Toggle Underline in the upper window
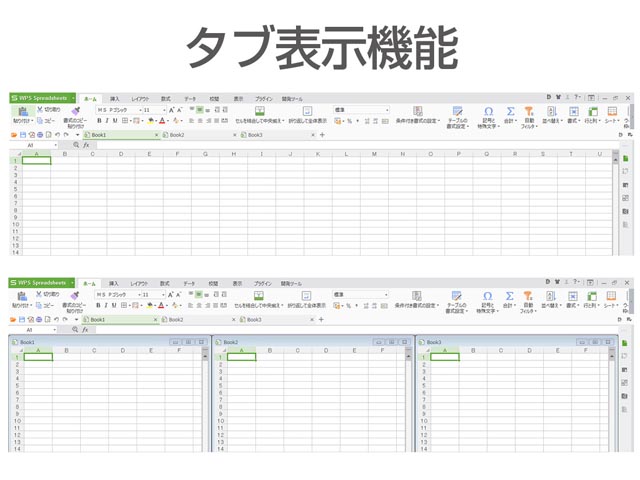Image resolution: width=640 pixels, height=480 pixels. 115,121
